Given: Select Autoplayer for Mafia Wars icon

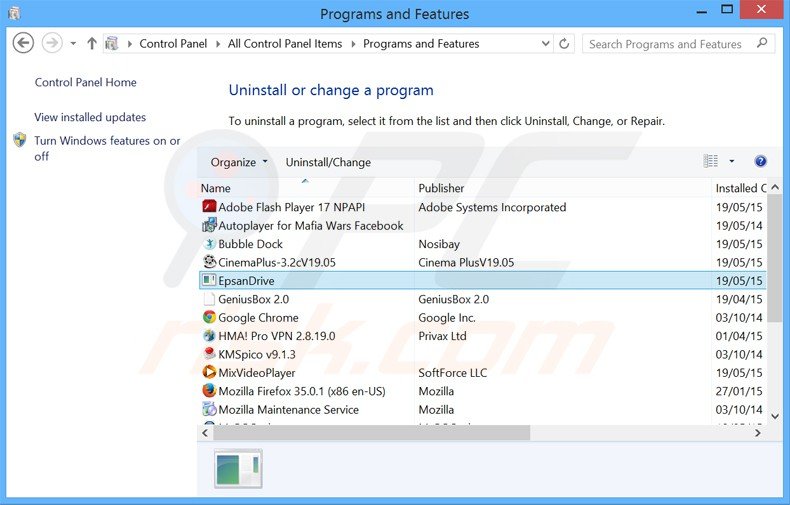Looking at the screenshot, I should 209,225.
